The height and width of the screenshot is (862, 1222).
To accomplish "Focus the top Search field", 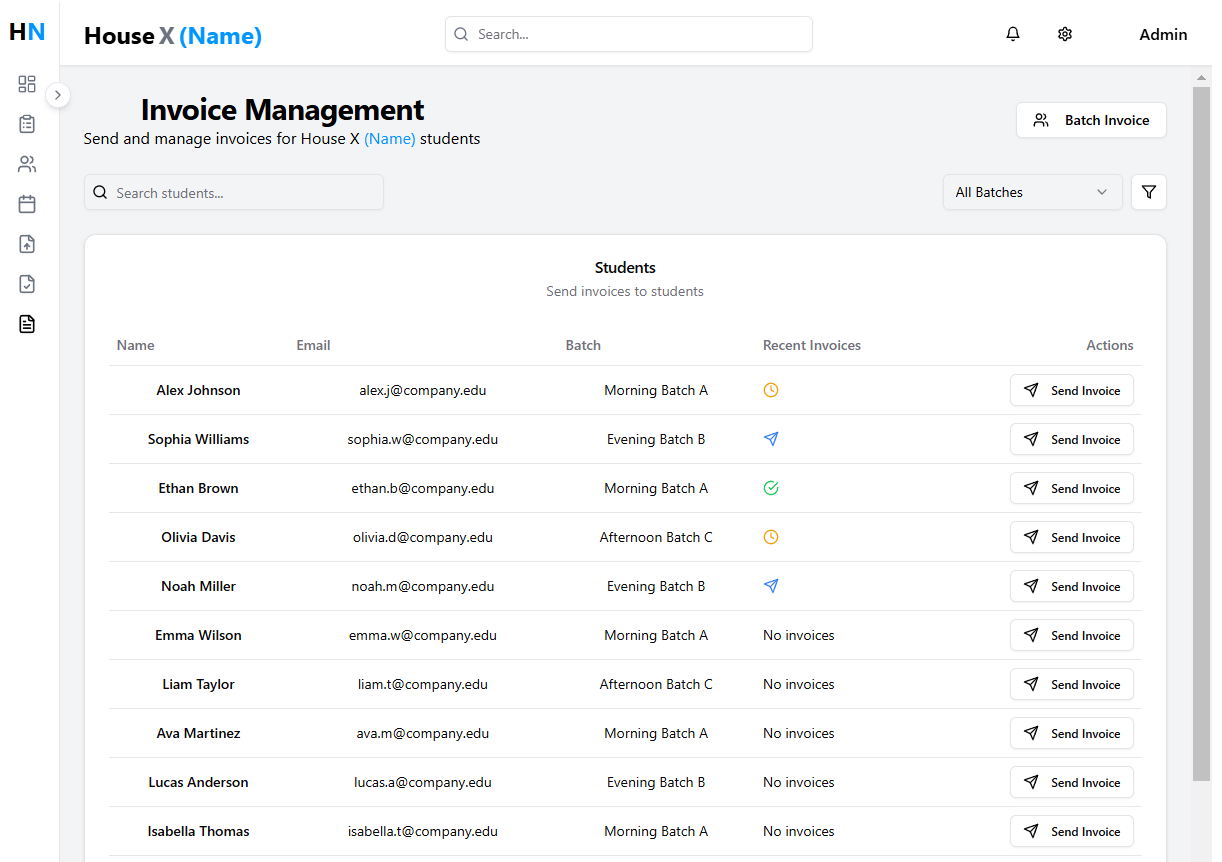I will tap(629, 34).
